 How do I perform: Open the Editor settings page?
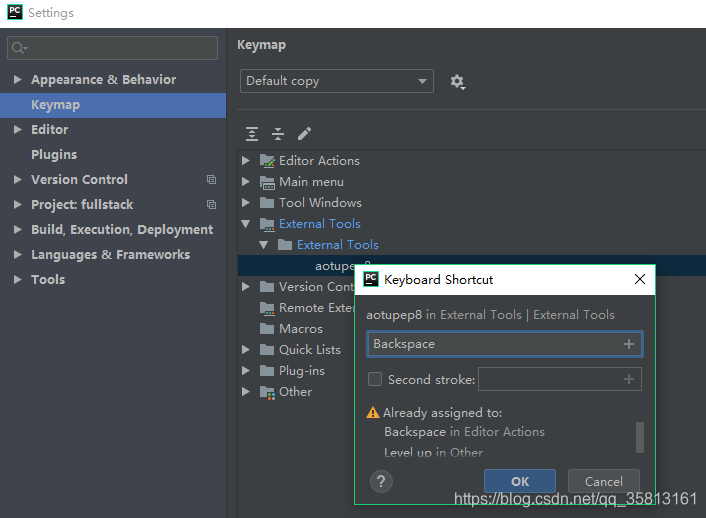50,130
